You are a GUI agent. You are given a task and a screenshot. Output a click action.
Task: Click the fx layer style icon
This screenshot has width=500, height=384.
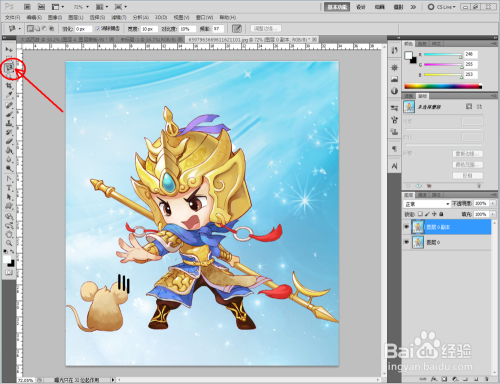pyautogui.click(x=434, y=379)
